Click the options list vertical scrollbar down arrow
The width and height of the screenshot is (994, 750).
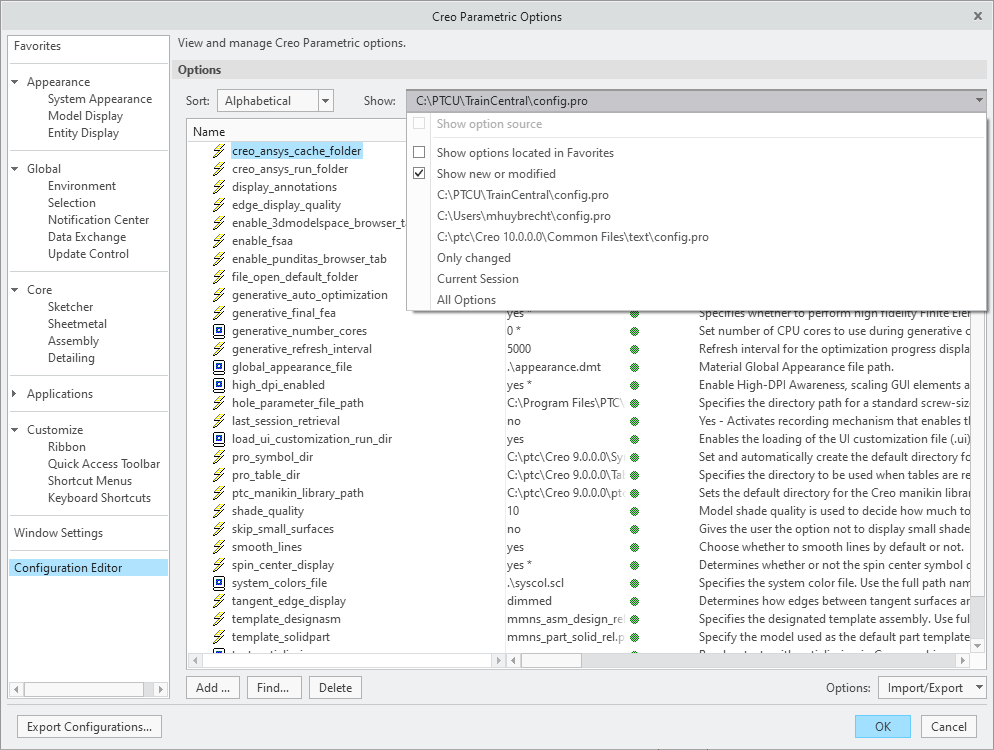point(978,646)
